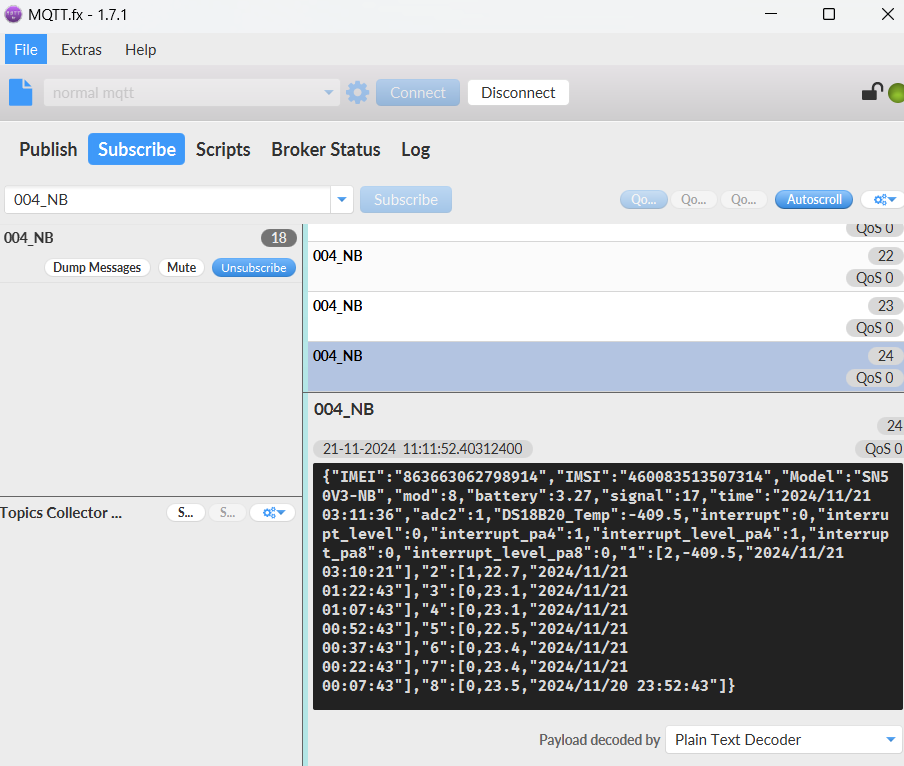Click inside the JSON payload text area
The height and width of the screenshot is (766, 904).
608,587
